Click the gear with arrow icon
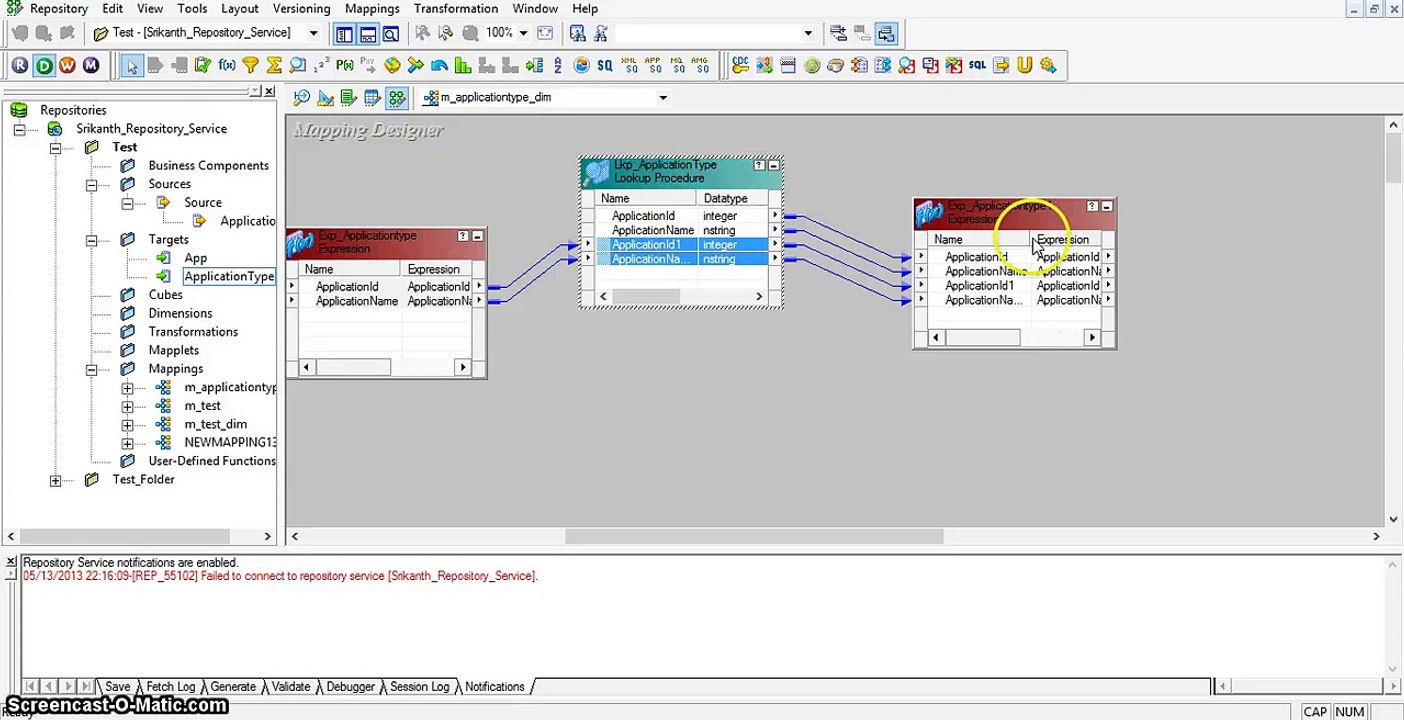The height and width of the screenshot is (720, 1404). pos(1048,65)
